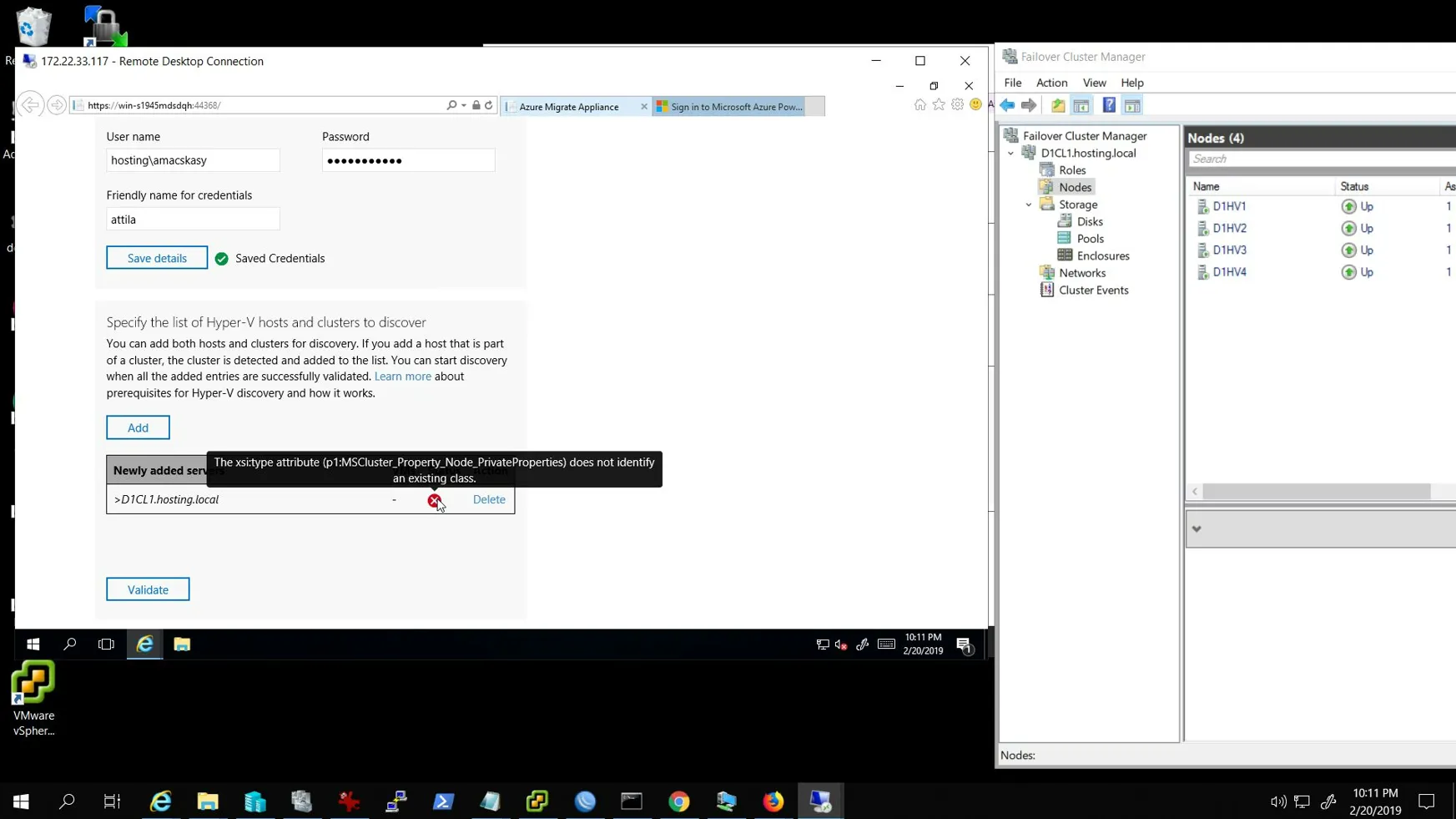This screenshot has width=1456, height=819.
Task: Click the Password input field
Action: point(408,160)
